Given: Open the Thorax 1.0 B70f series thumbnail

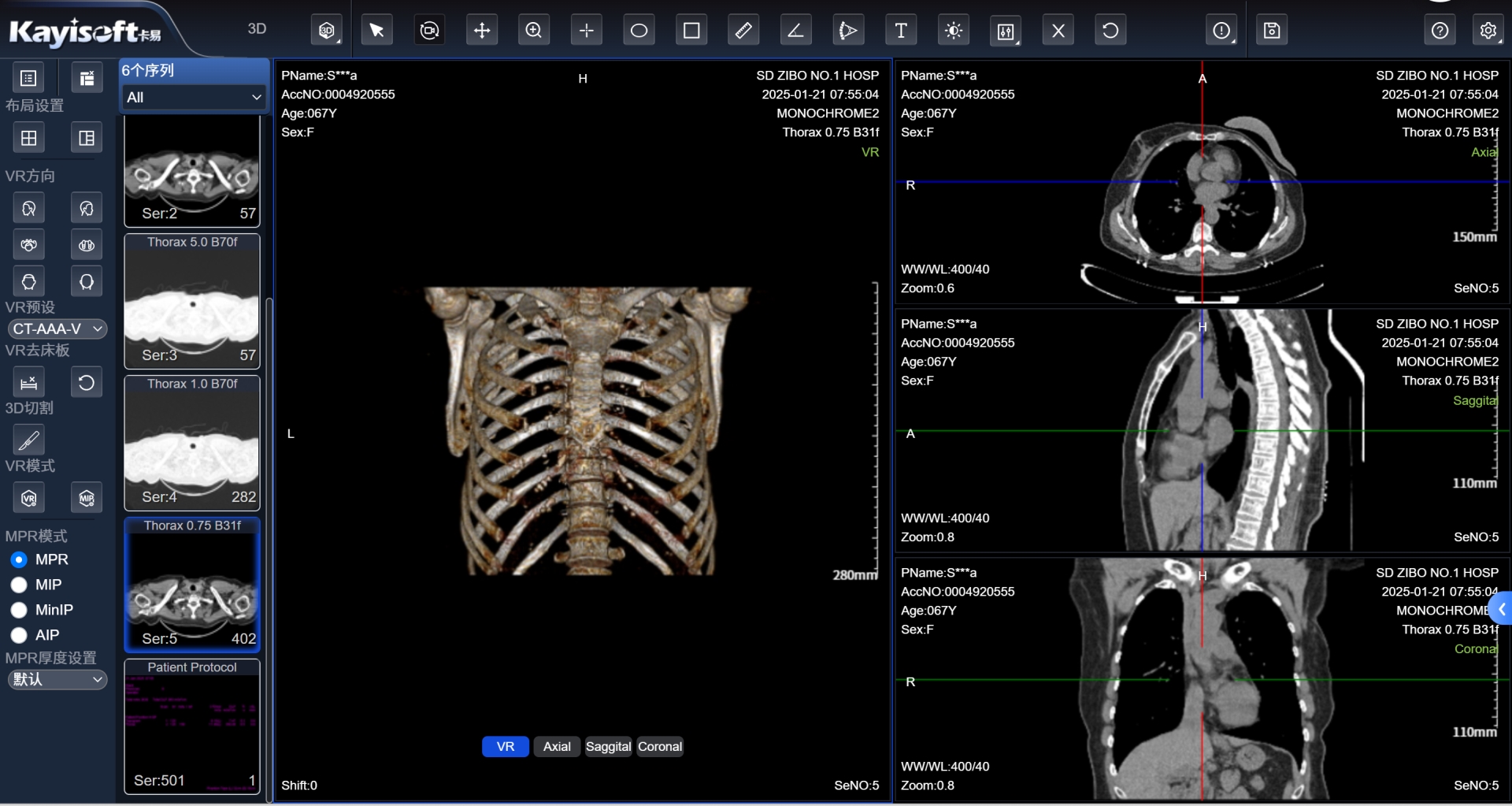Looking at the screenshot, I should tap(192, 443).
